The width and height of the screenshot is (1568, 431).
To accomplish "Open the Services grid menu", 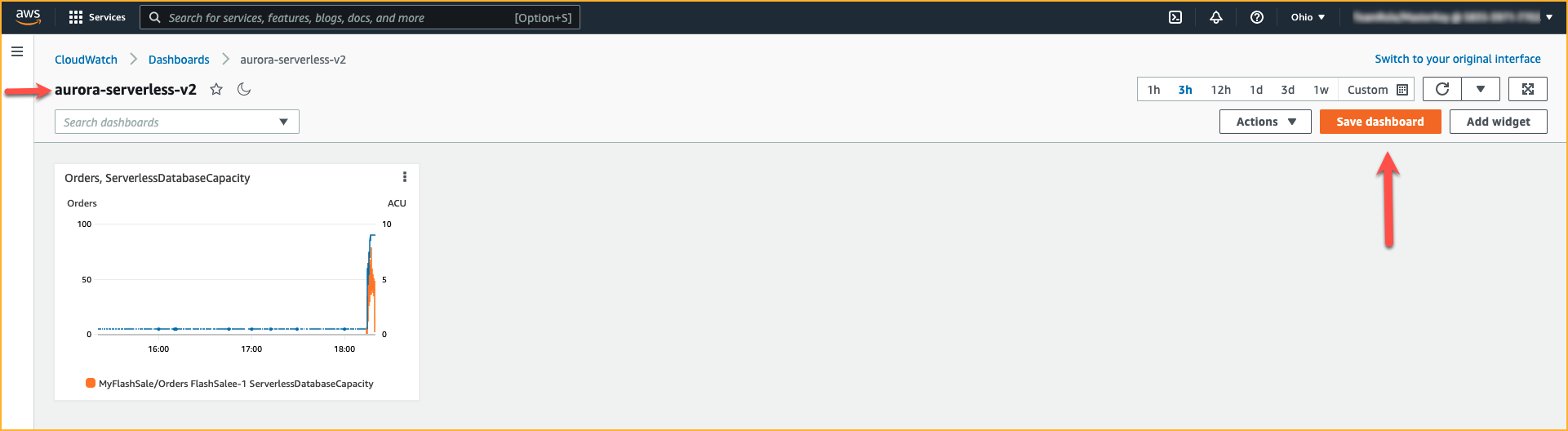I will coord(97,17).
